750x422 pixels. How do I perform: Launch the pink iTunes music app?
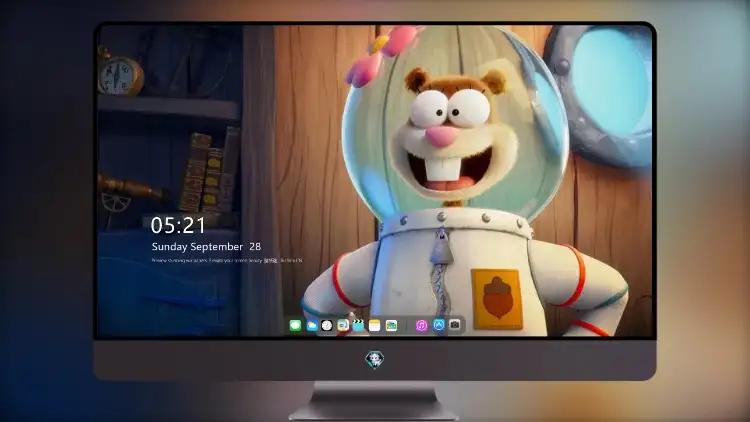pos(421,326)
